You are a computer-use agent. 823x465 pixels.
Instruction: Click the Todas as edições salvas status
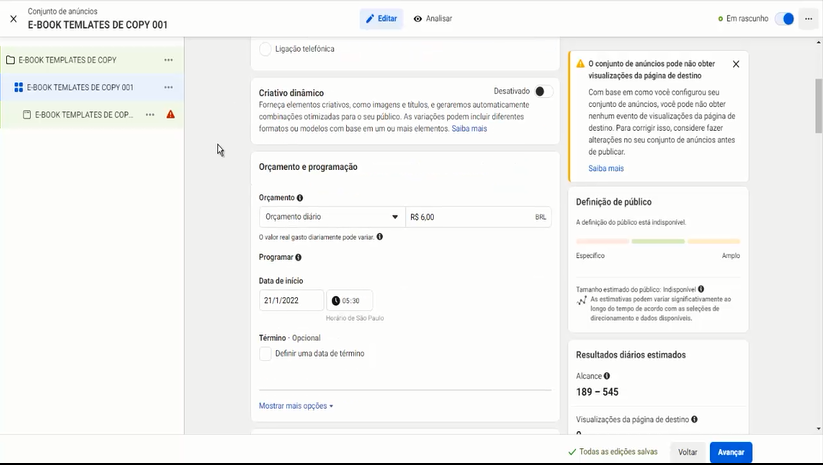(613, 452)
